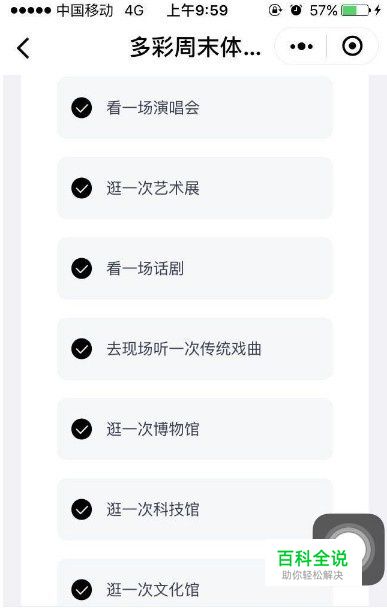This screenshot has width=387, height=611.
Task: Uncheck 逛一次艺术展 checkmark
Action: pos(81,188)
